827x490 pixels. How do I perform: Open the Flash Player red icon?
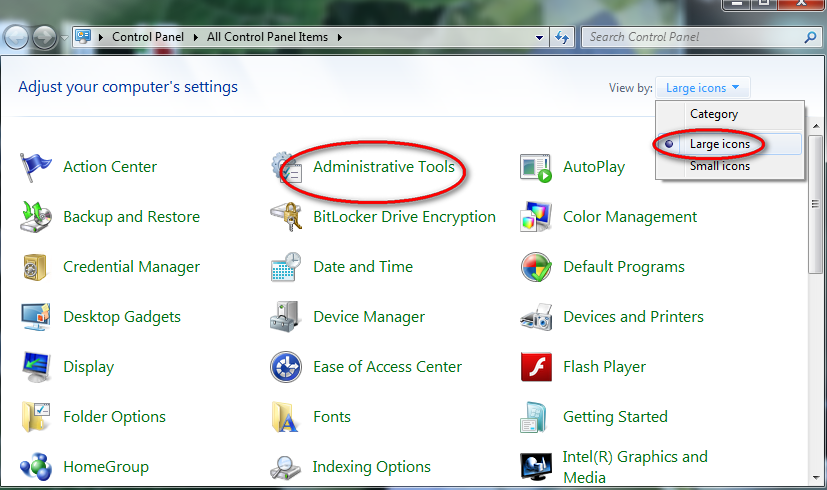(x=536, y=367)
